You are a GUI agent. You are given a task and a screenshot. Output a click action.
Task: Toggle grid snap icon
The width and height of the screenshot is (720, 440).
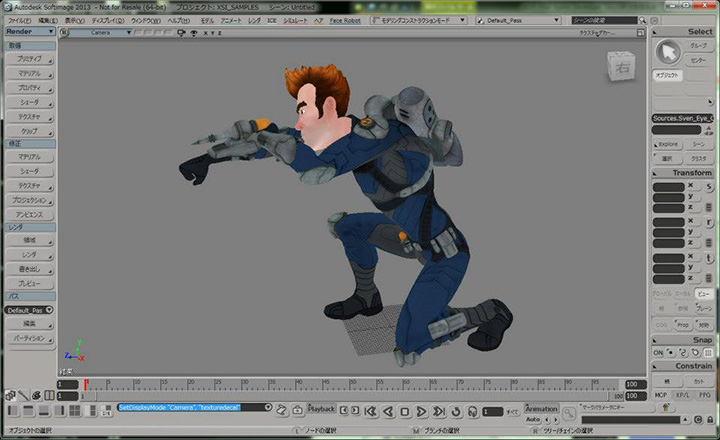coord(709,353)
